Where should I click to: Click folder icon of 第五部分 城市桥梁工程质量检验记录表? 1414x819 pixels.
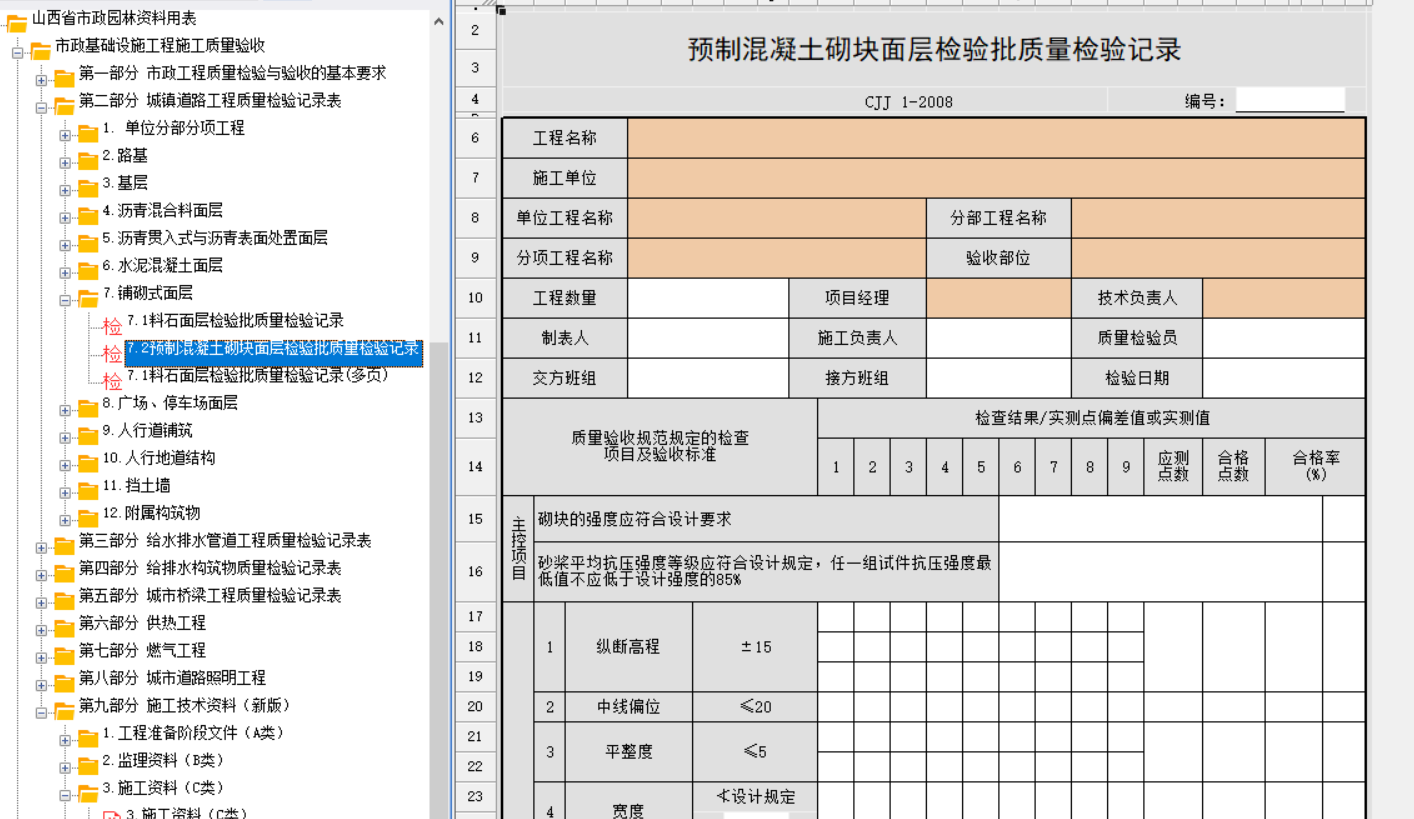pos(64,600)
